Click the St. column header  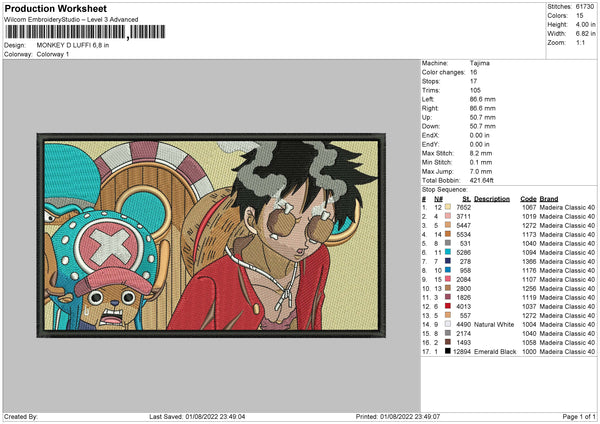coord(466,199)
